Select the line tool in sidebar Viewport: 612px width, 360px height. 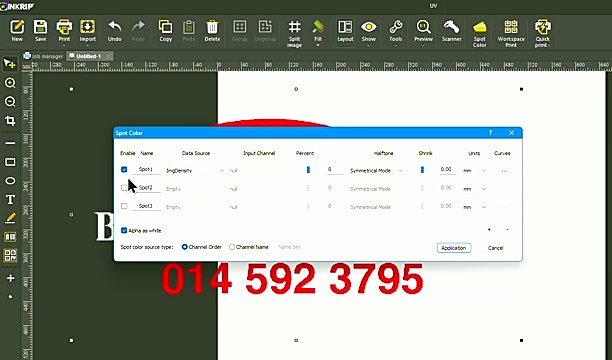(10, 143)
